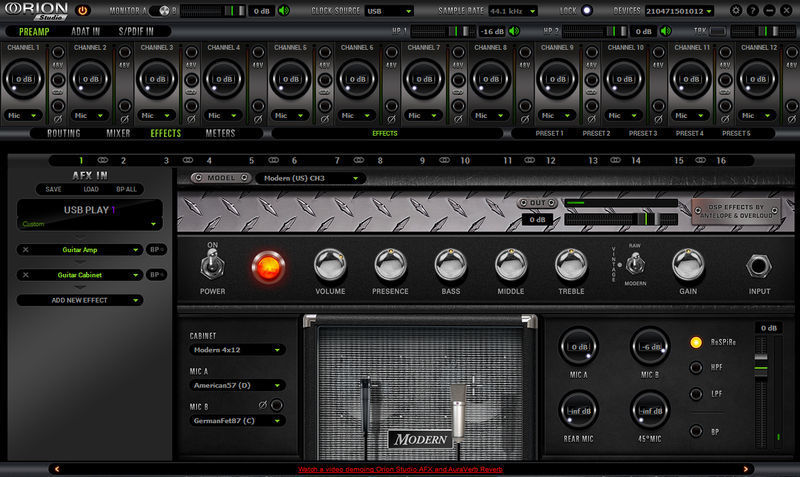The width and height of the screenshot is (800, 477).
Task: Toggle the ReSPiRe button
Action: [x=695, y=342]
